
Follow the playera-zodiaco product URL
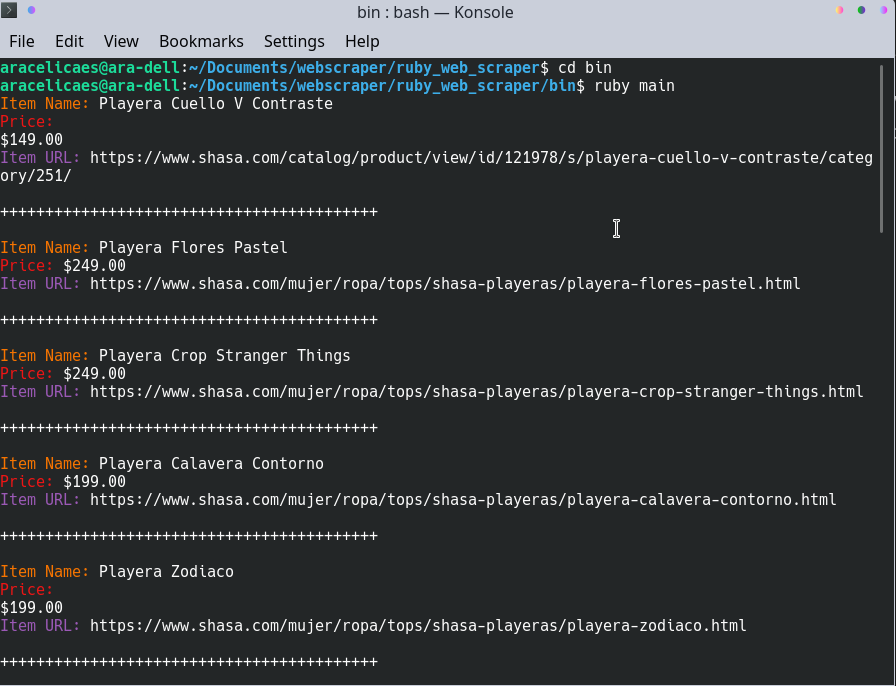click(x=416, y=625)
